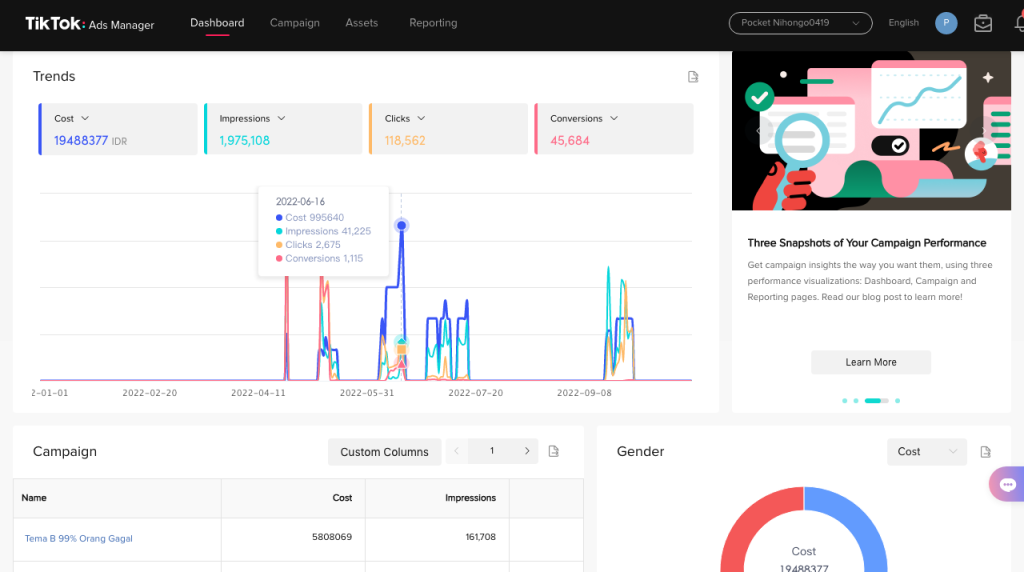Expand the Conversions metric dropdown
This screenshot has width=1024, height=572.
[614, 119]
